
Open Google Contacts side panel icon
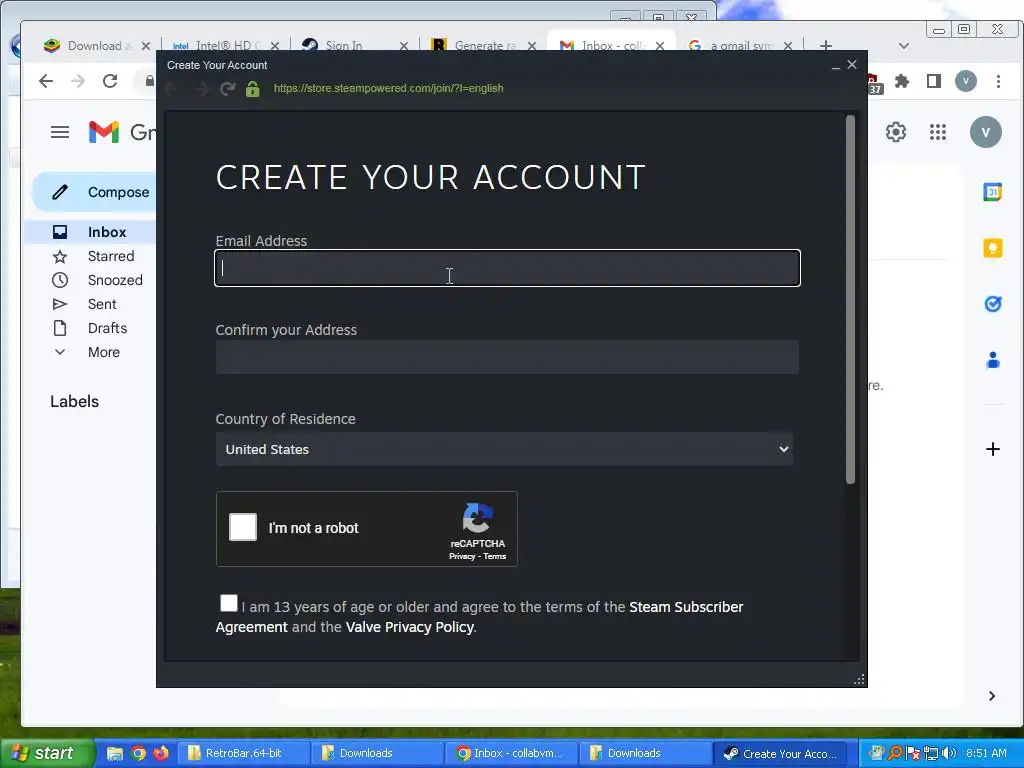[x=993, y=360]
